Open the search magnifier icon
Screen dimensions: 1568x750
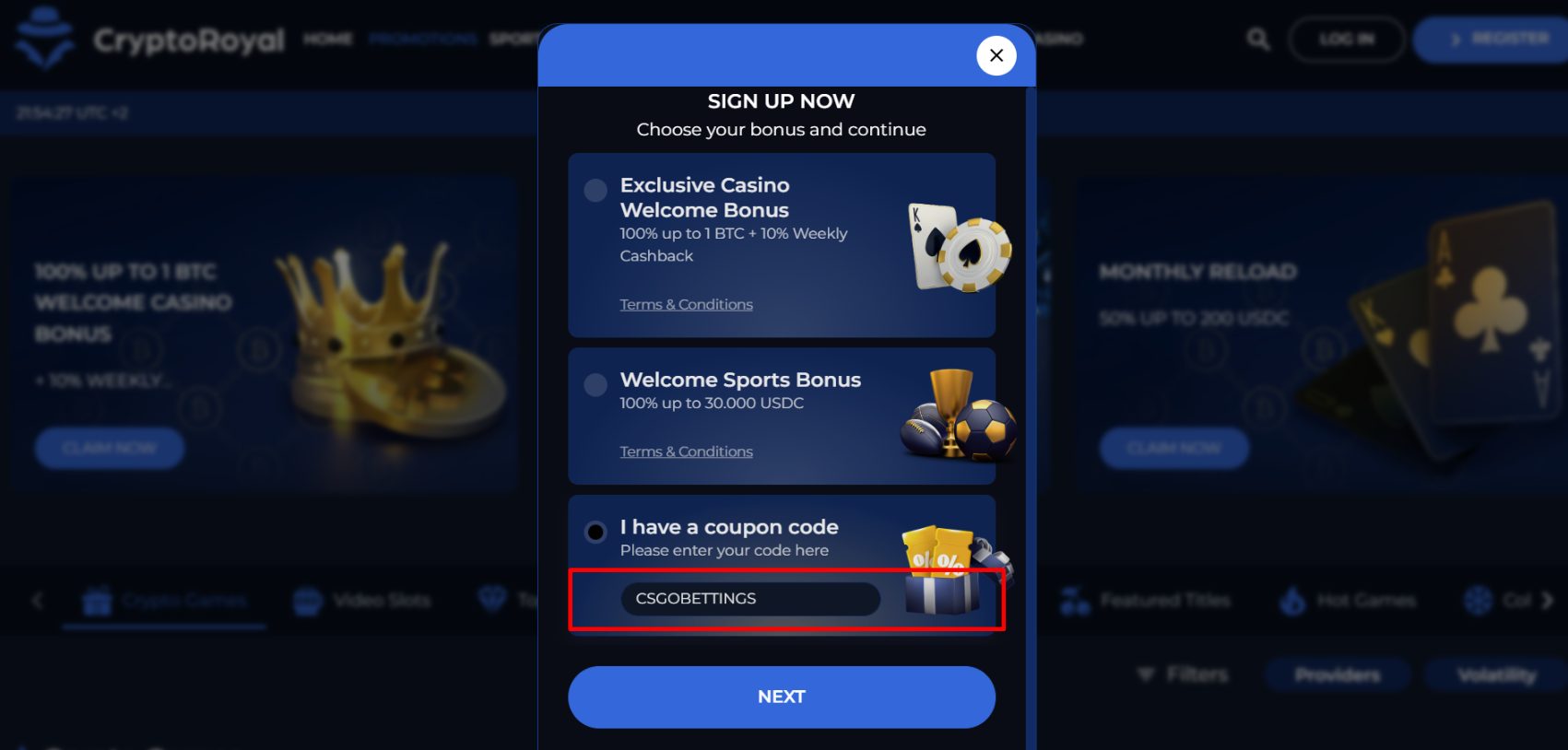[x=1257, y=39]
